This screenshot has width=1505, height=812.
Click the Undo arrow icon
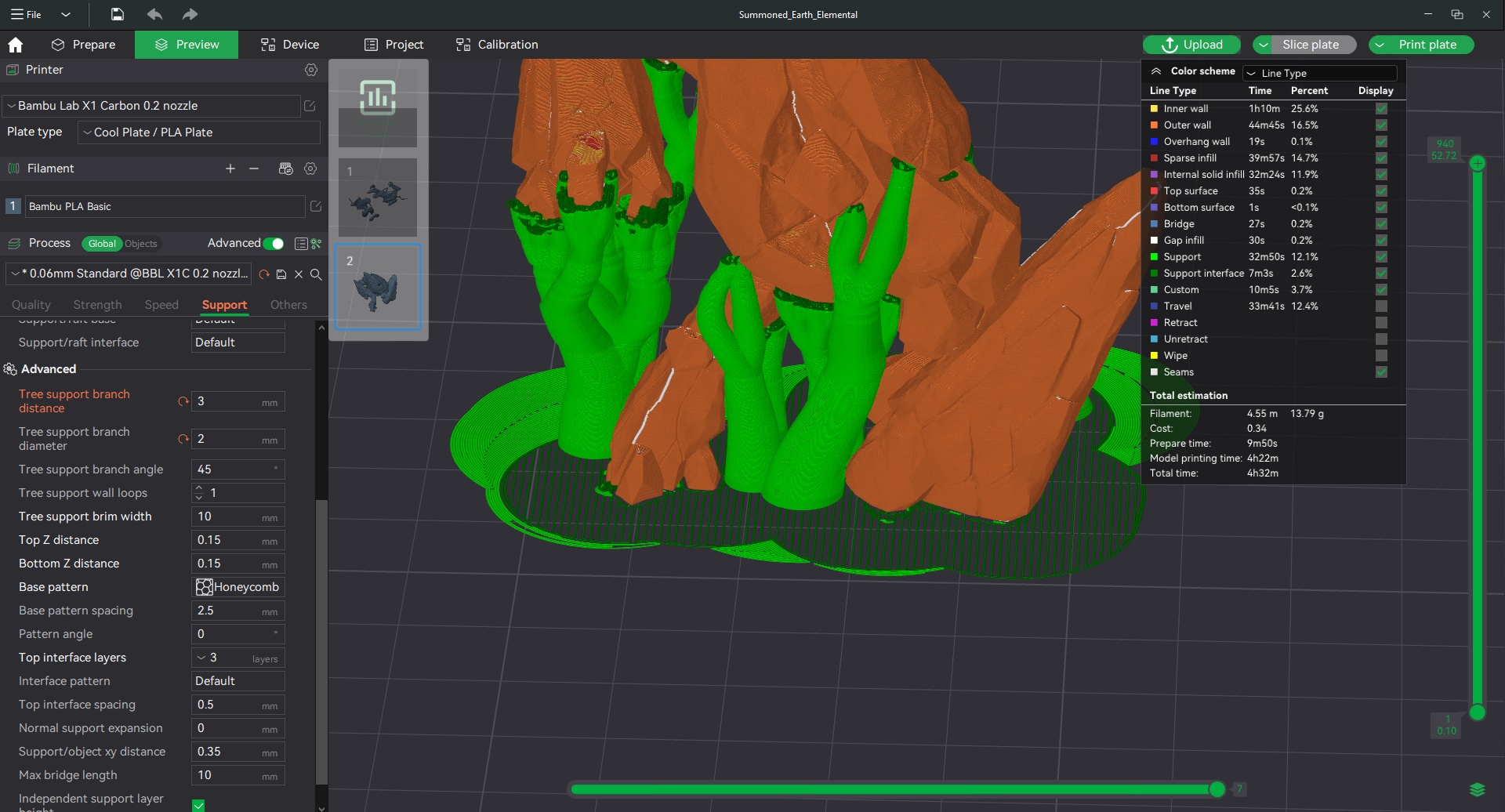[154, 14]
